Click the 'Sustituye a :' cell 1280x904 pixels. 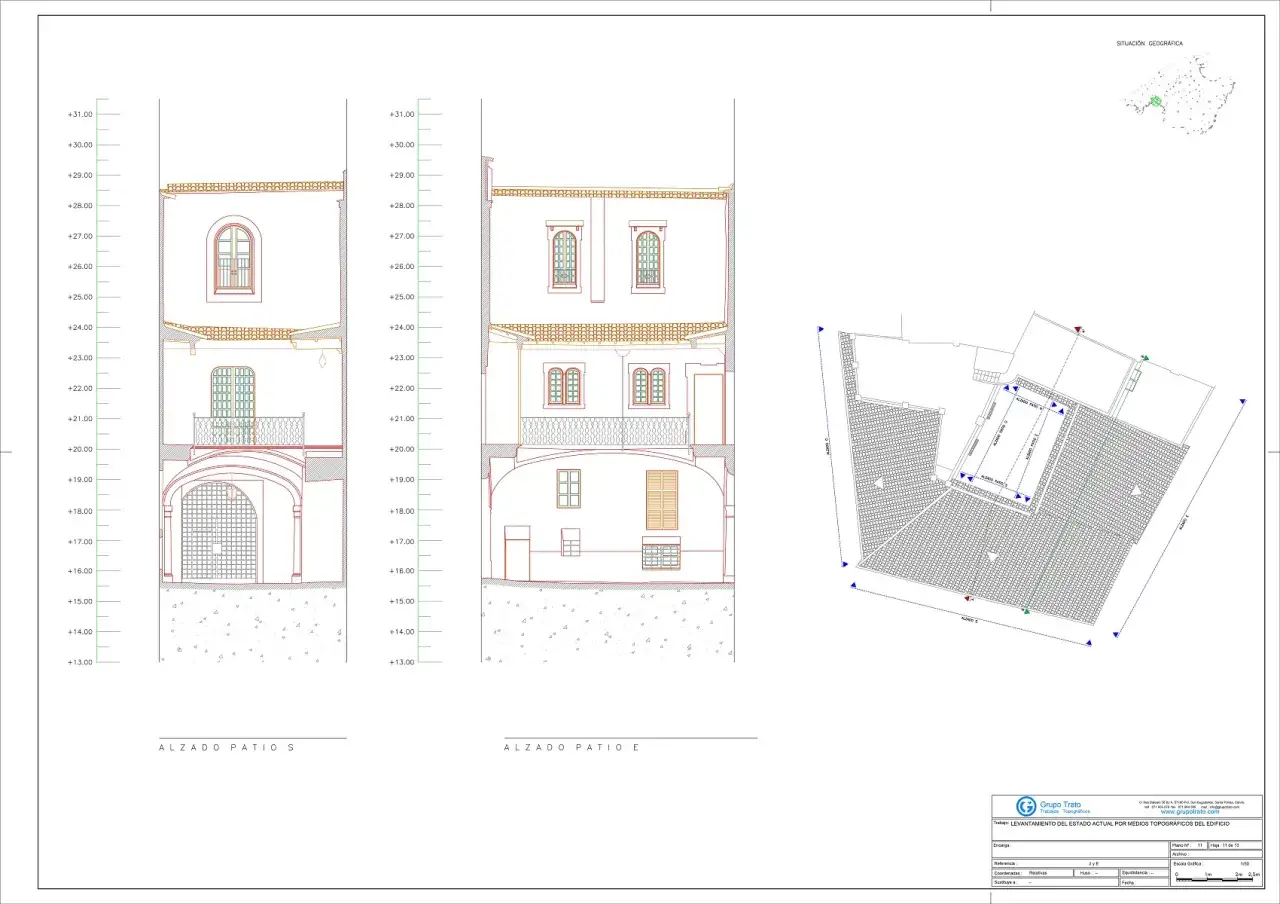(1055, 882)
